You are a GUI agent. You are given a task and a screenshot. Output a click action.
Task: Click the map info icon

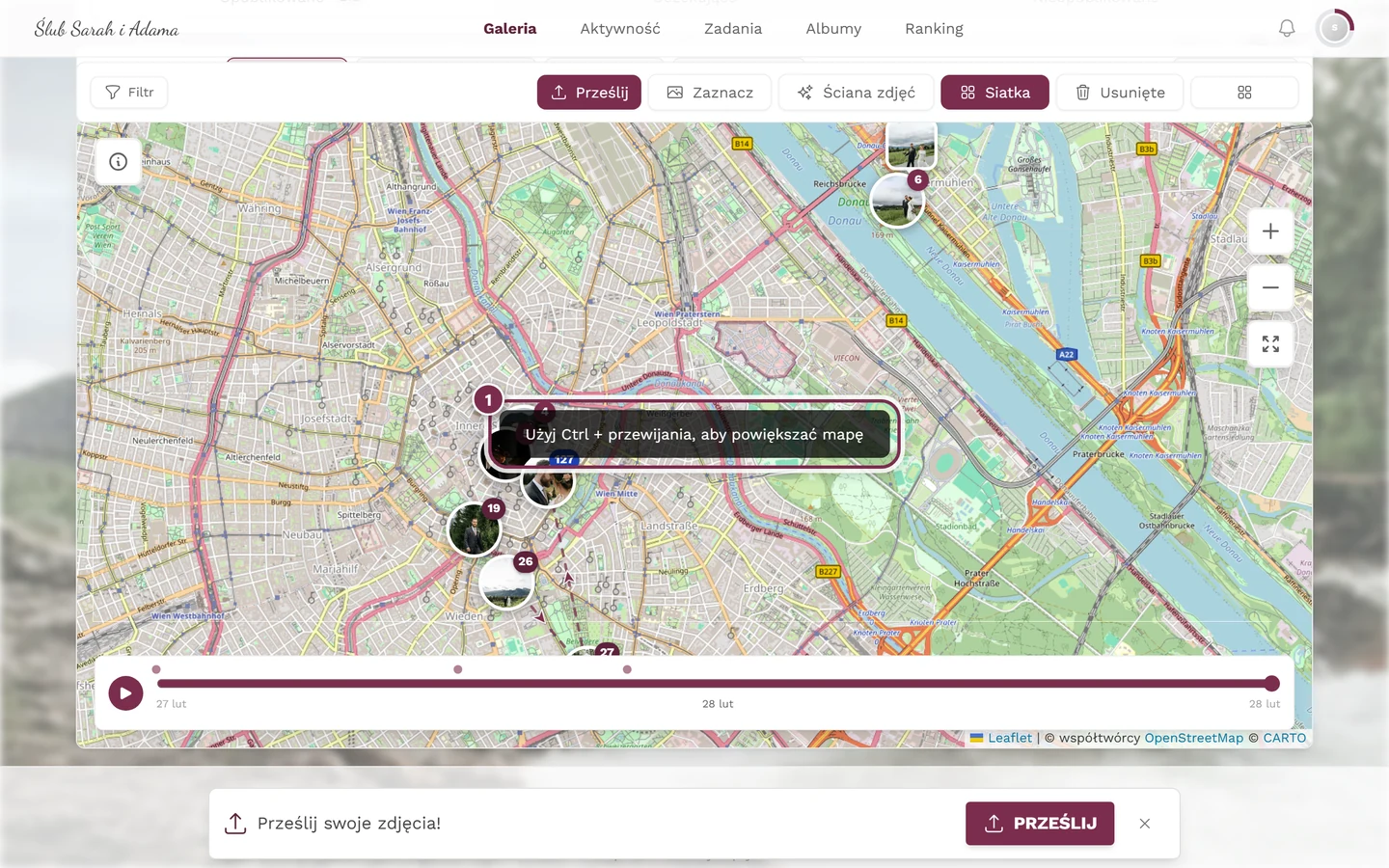tap(119, 162)
